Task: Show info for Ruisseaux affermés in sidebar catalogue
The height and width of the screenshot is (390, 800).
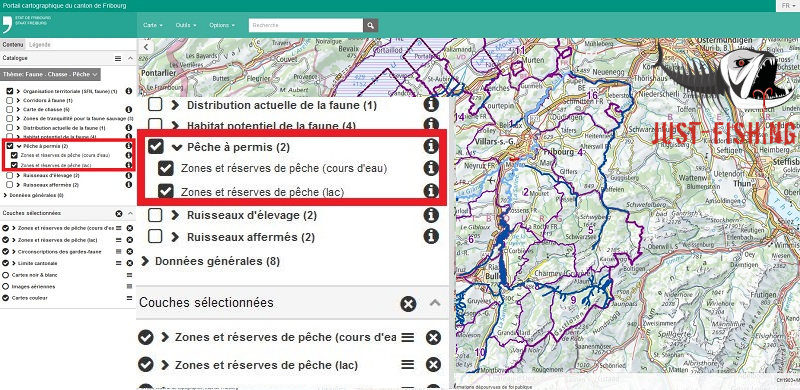Action: coord(129,185)
